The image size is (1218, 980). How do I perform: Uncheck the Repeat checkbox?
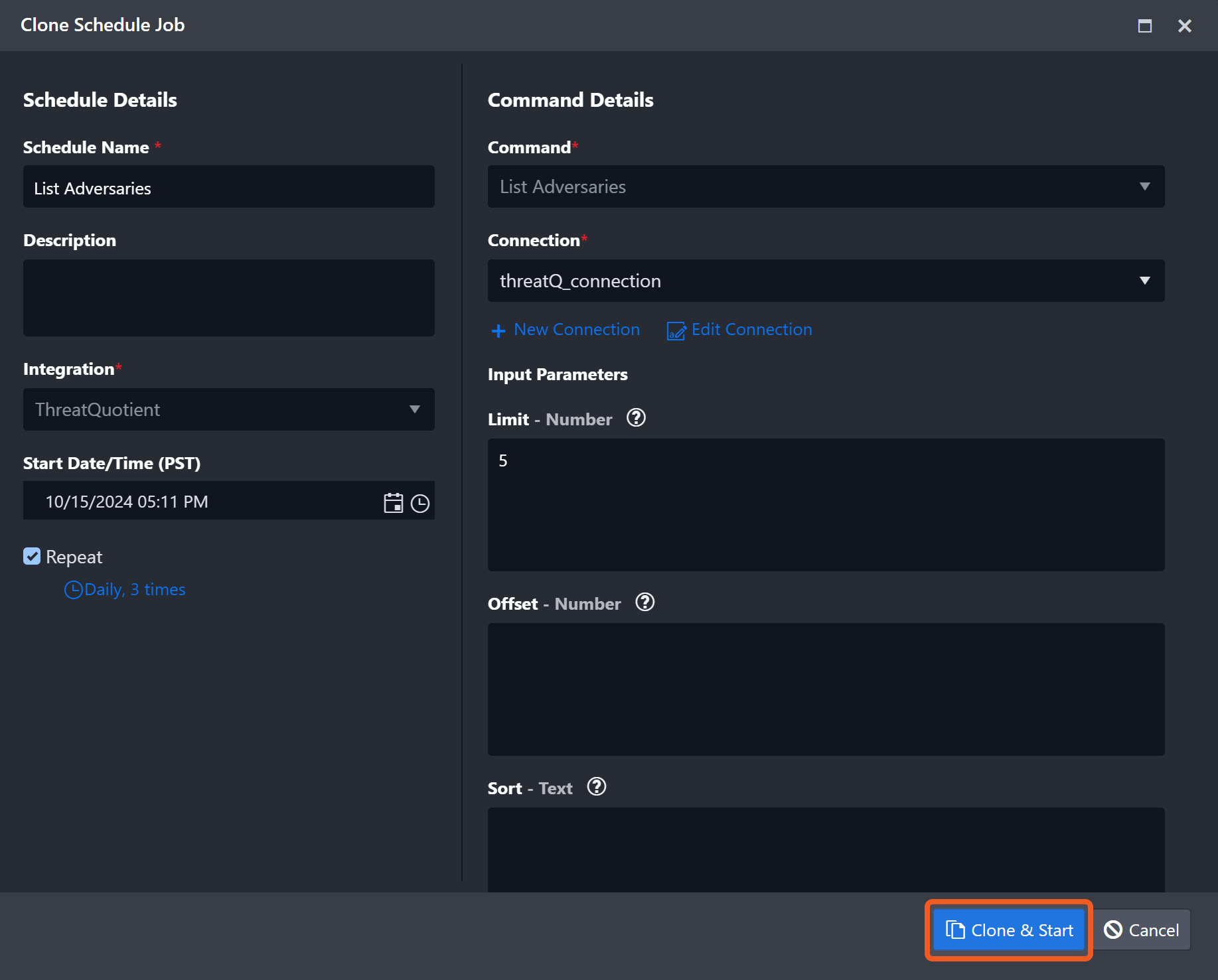(x=32, y=556)
